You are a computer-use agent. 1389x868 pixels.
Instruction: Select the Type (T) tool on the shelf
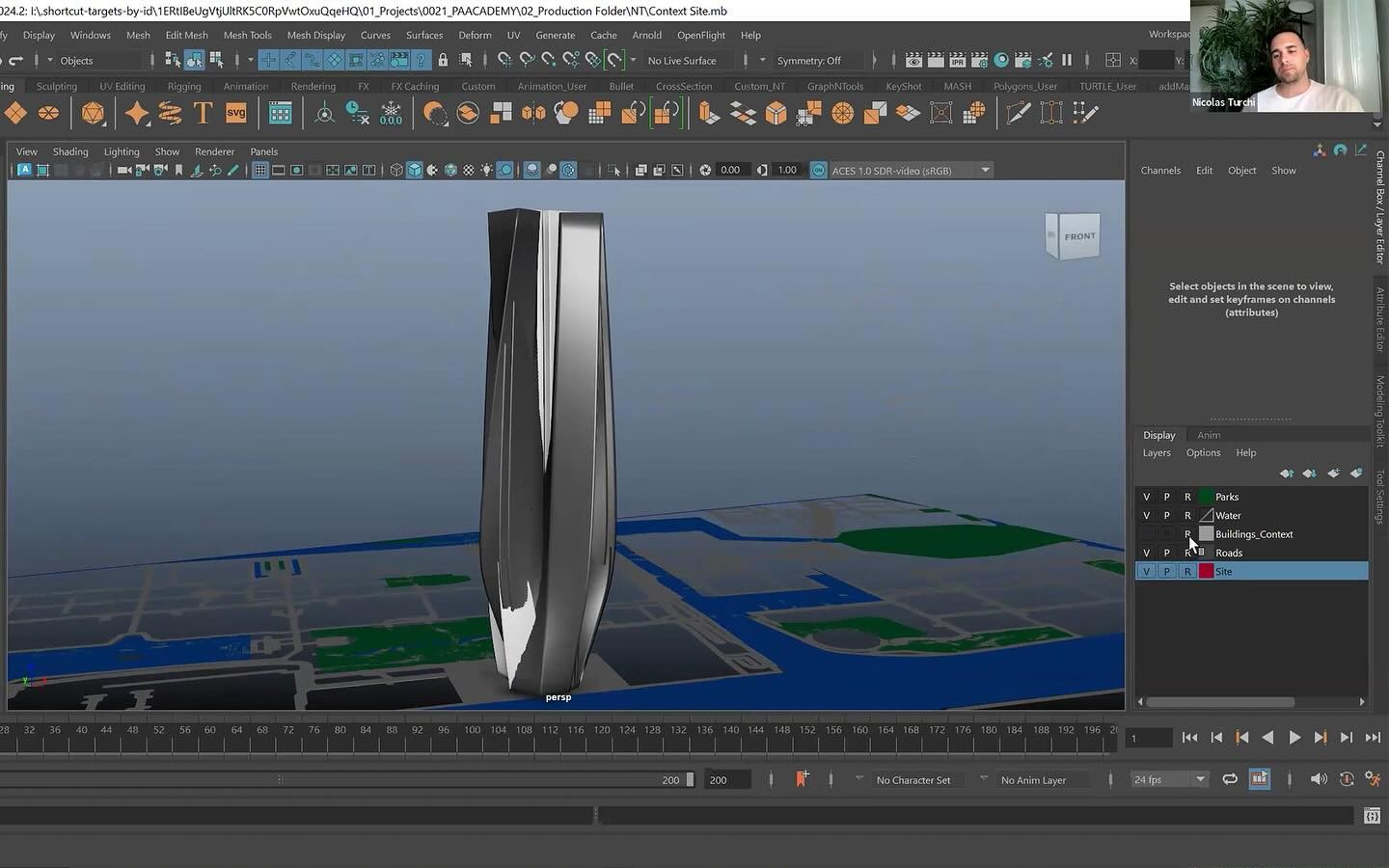[202, 112]
